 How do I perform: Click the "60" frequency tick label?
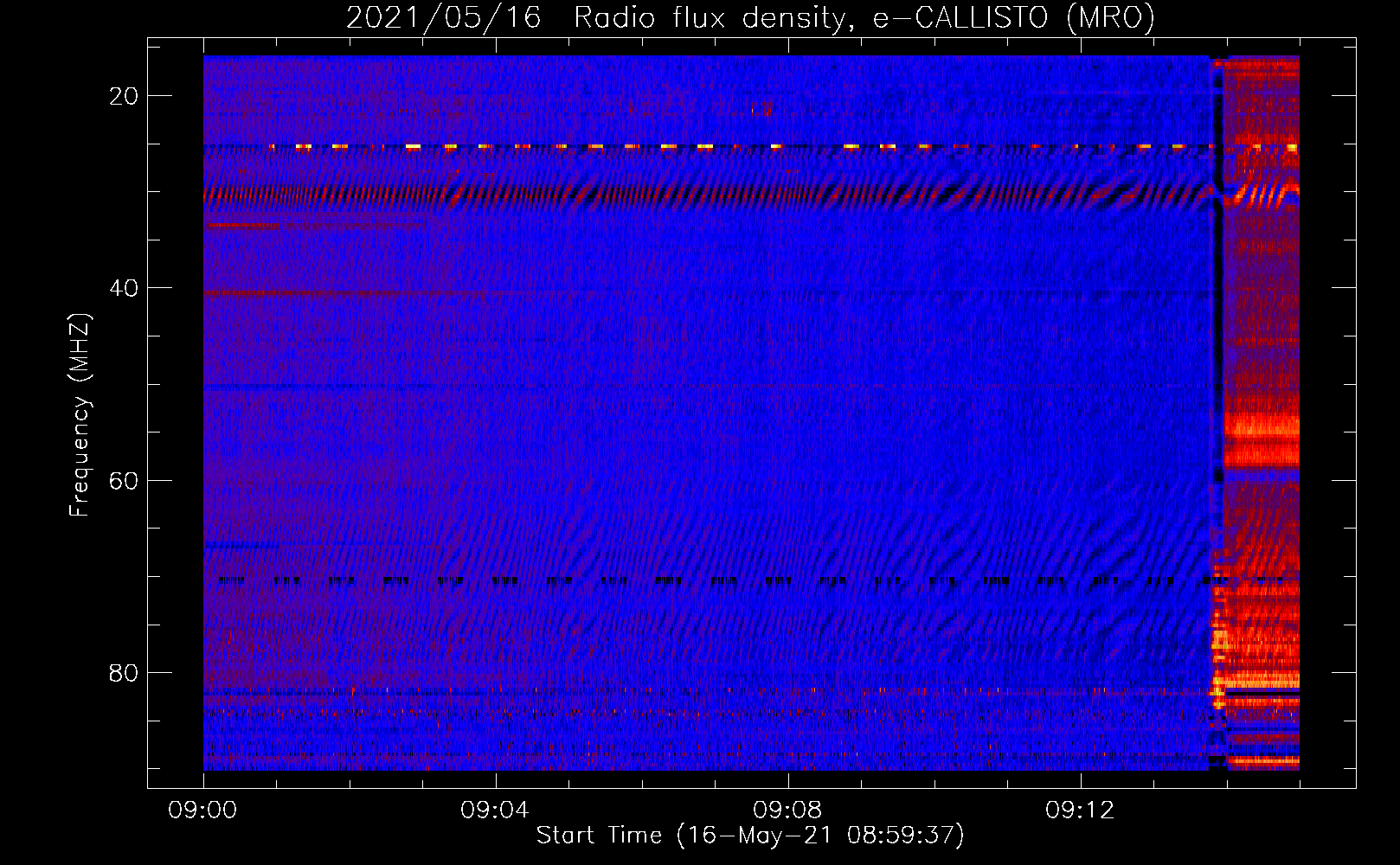click(124, 480)
